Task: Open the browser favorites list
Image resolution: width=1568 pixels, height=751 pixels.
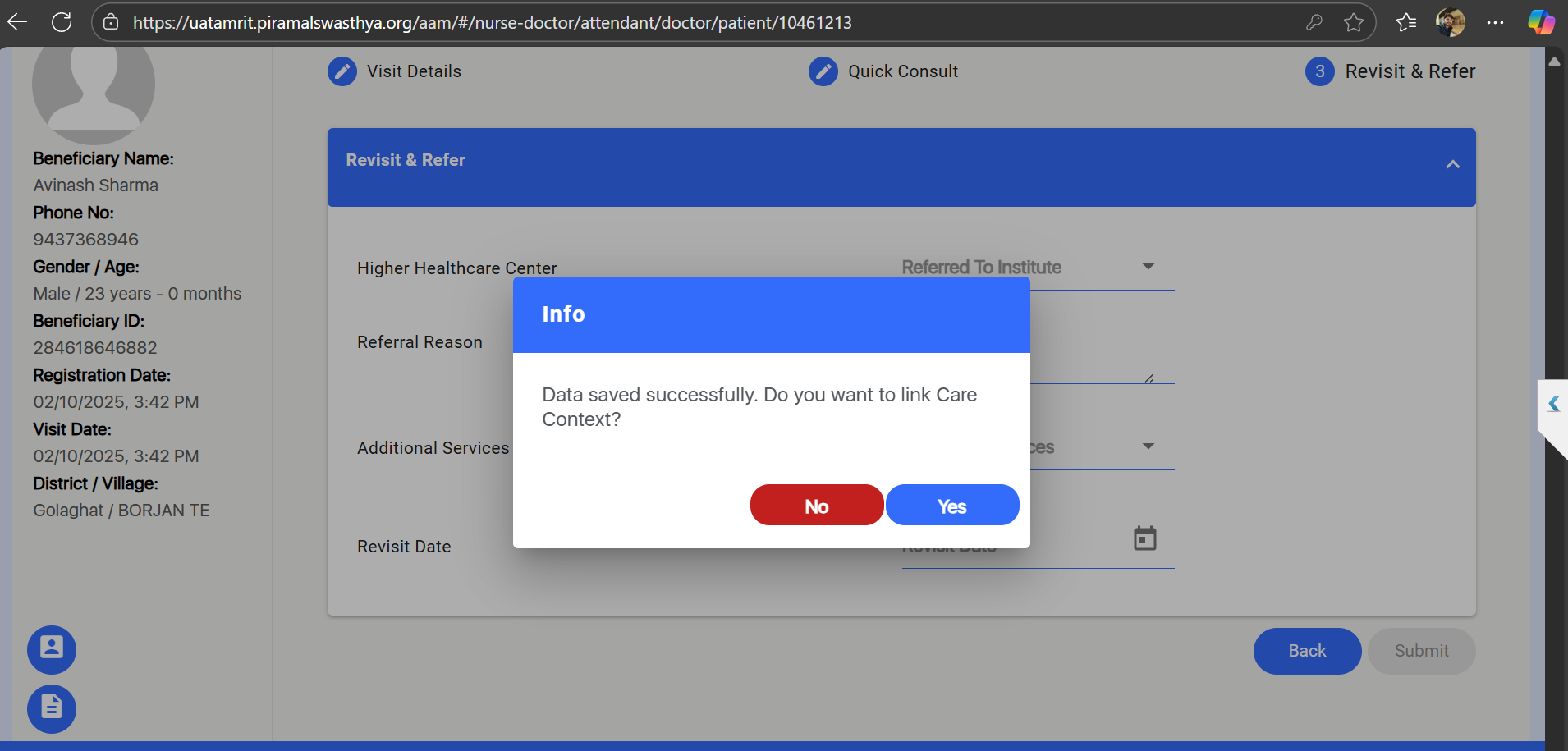Action: point(1405,22)
